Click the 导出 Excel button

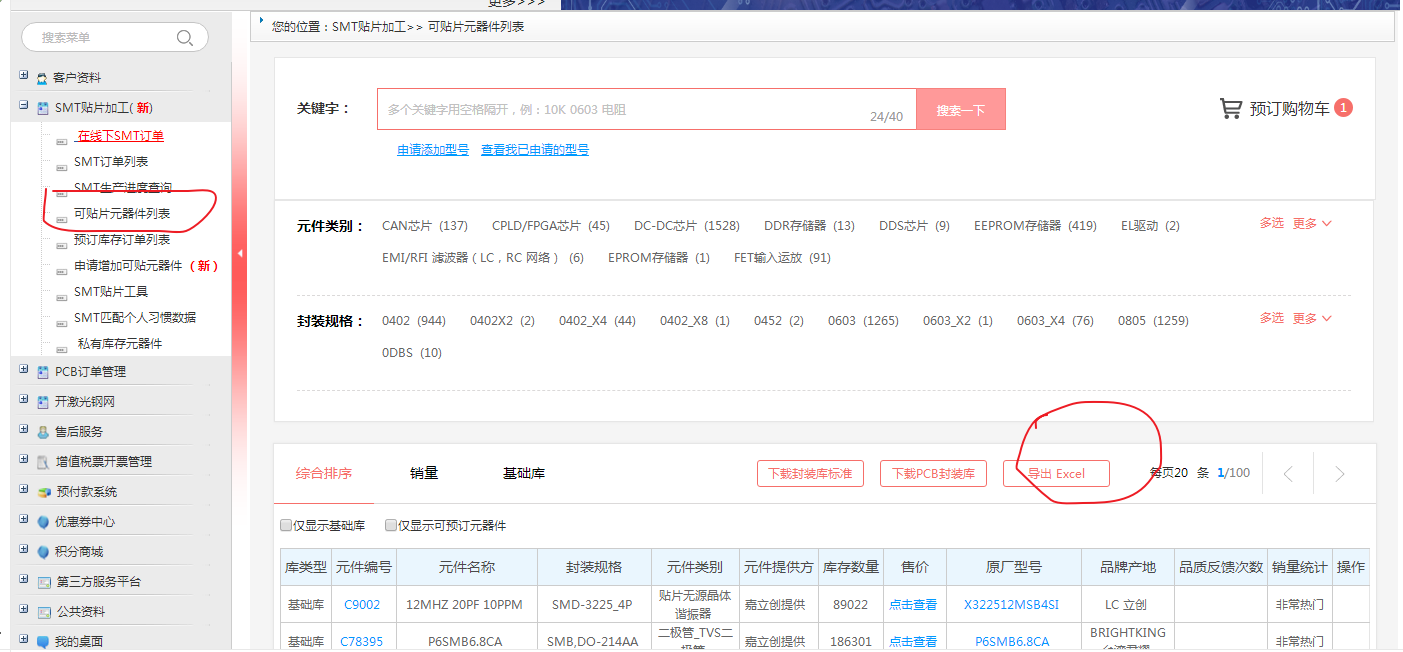[x=1056, y=474]
